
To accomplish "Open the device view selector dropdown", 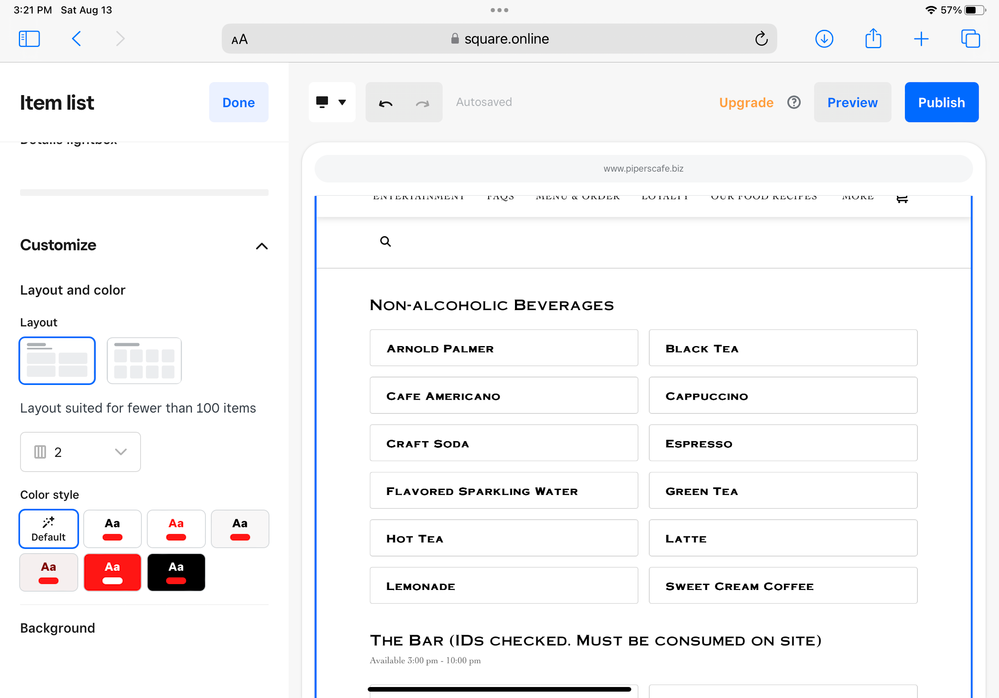I will point(331,102).
